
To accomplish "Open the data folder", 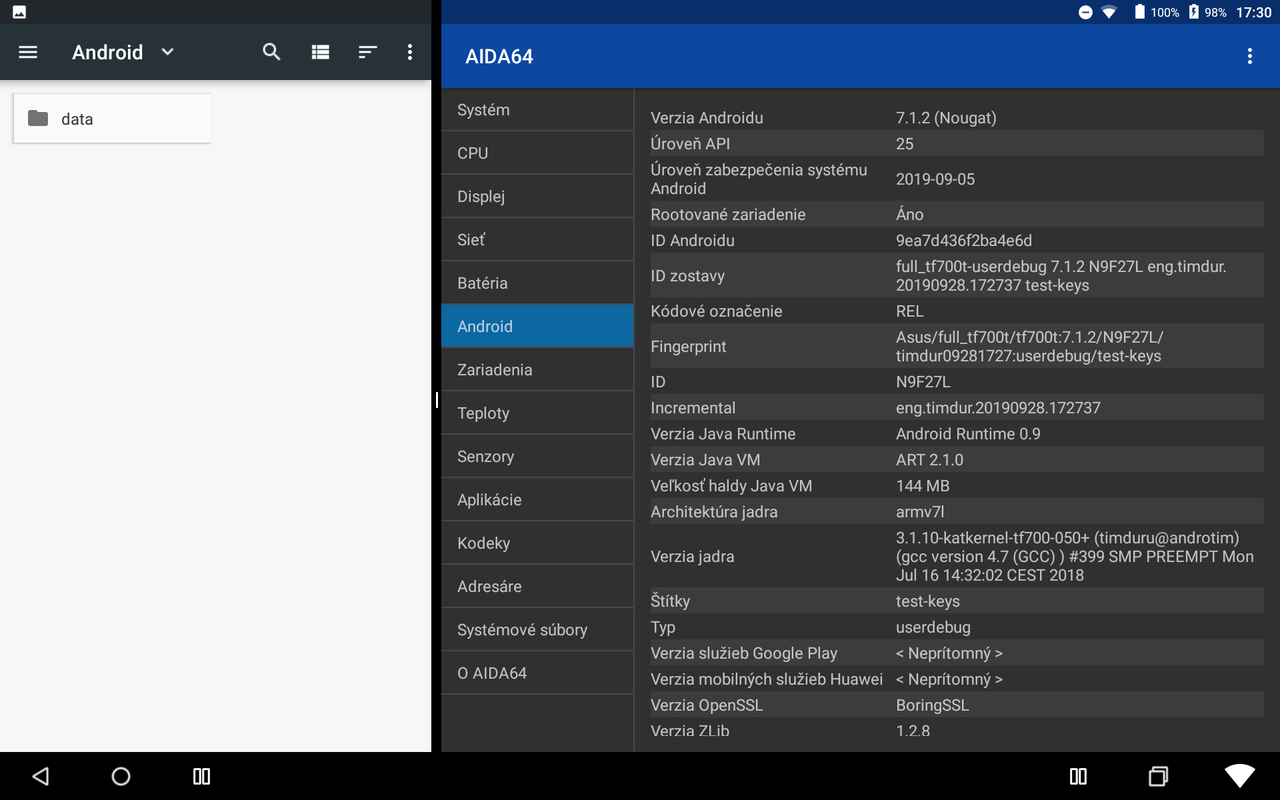I will point(112,119).
